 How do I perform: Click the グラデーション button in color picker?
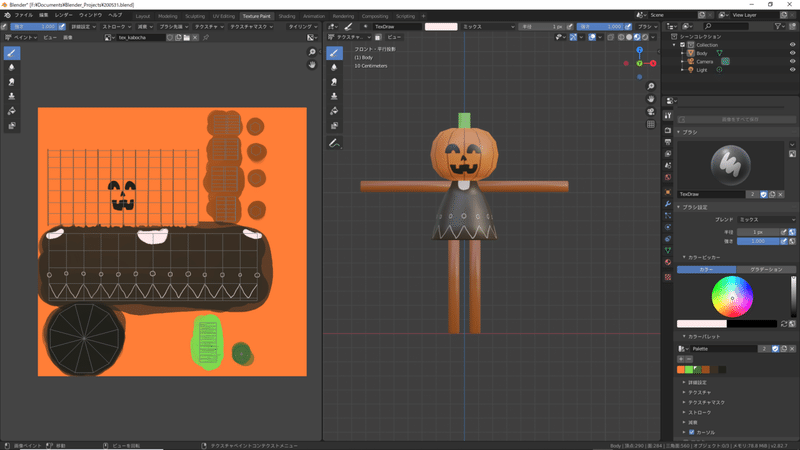[x=765, y=269]
